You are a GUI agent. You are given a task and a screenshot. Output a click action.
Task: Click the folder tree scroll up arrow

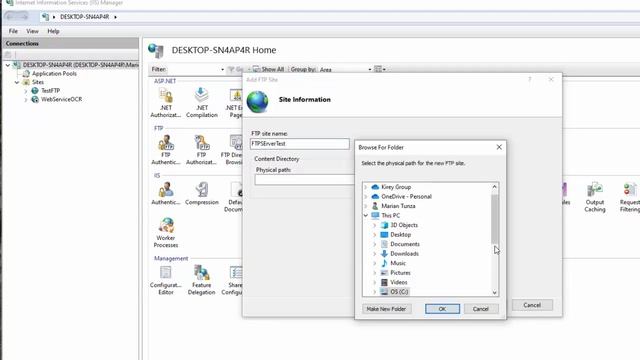pyautogui.click(x=494, y=187)
